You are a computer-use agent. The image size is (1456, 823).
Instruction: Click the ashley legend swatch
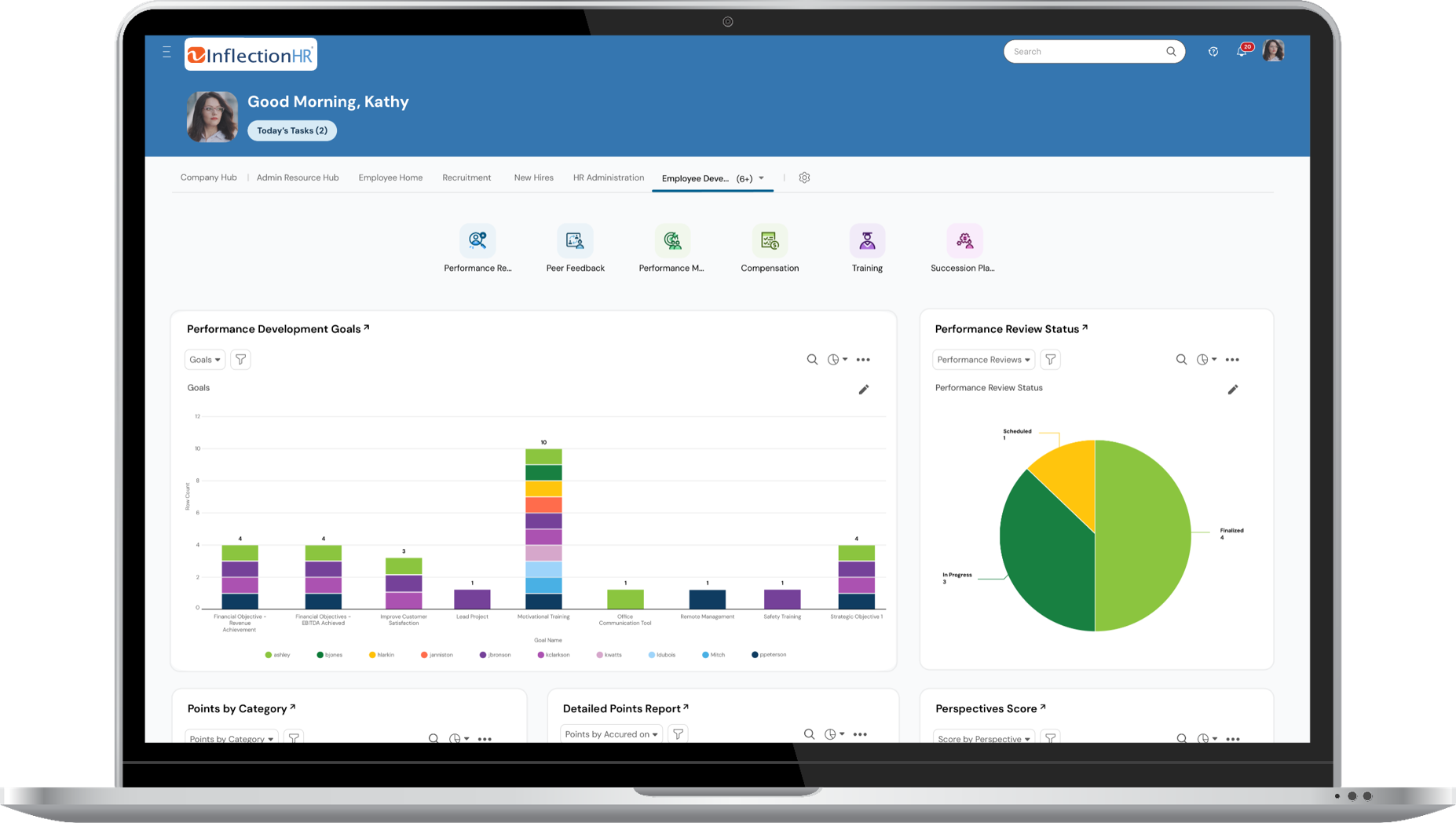tap(269, 655)
